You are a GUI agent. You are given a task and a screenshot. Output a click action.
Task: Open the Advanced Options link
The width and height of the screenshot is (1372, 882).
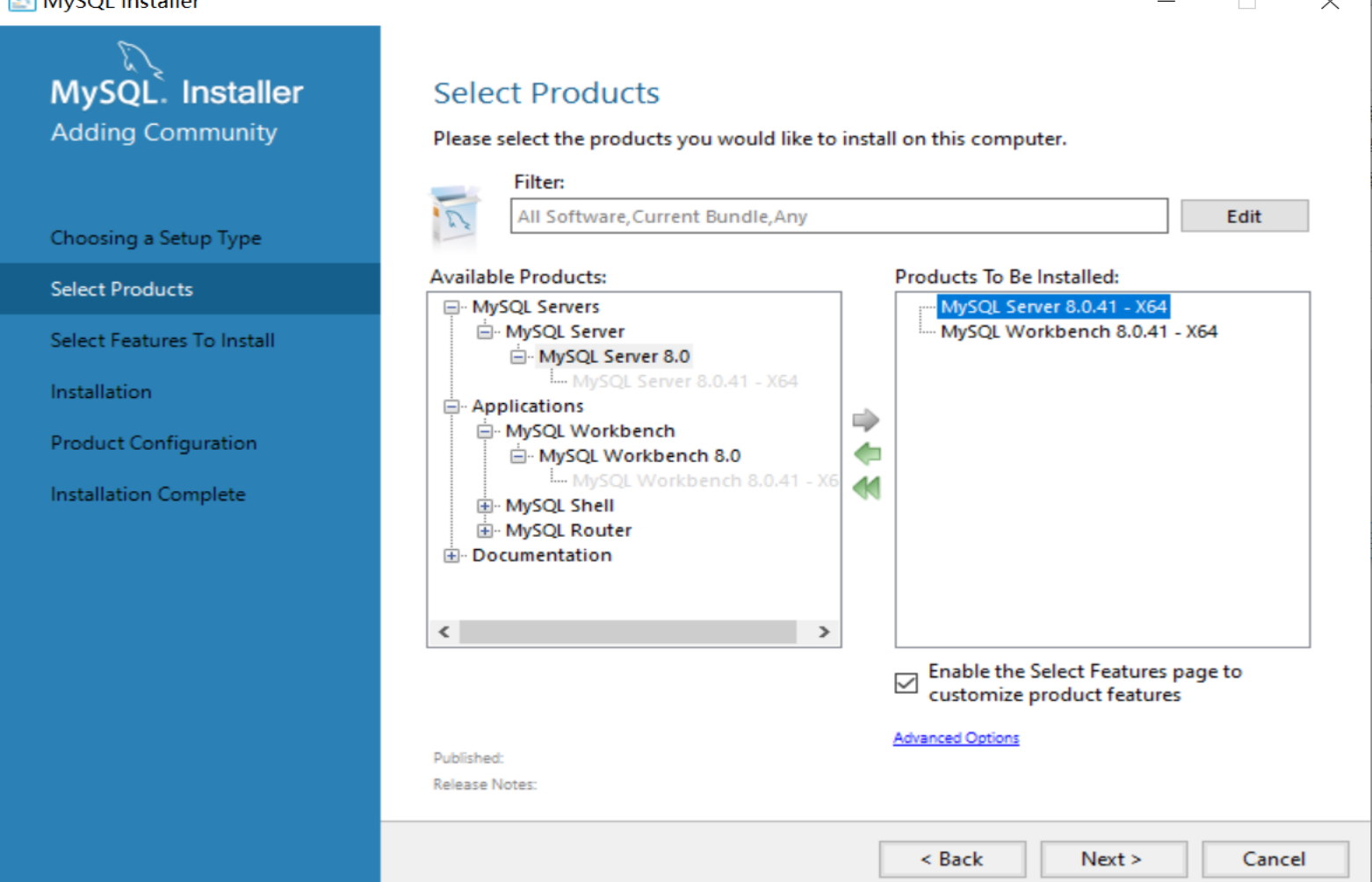click(956, 738)
